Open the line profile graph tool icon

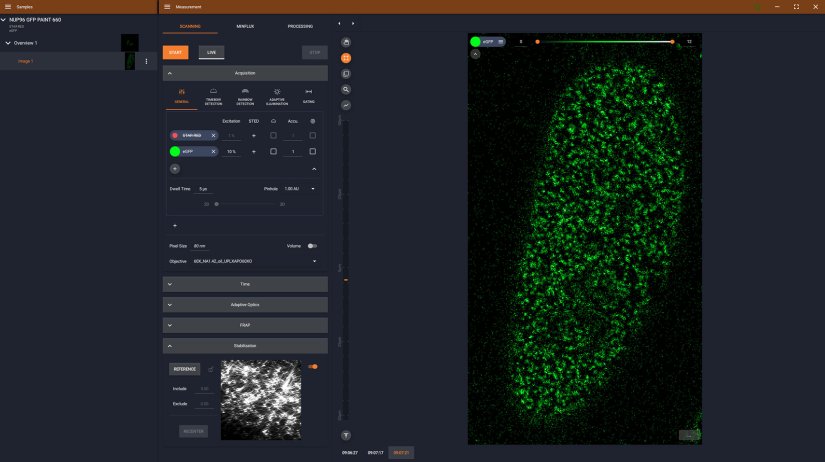[346, 105]
